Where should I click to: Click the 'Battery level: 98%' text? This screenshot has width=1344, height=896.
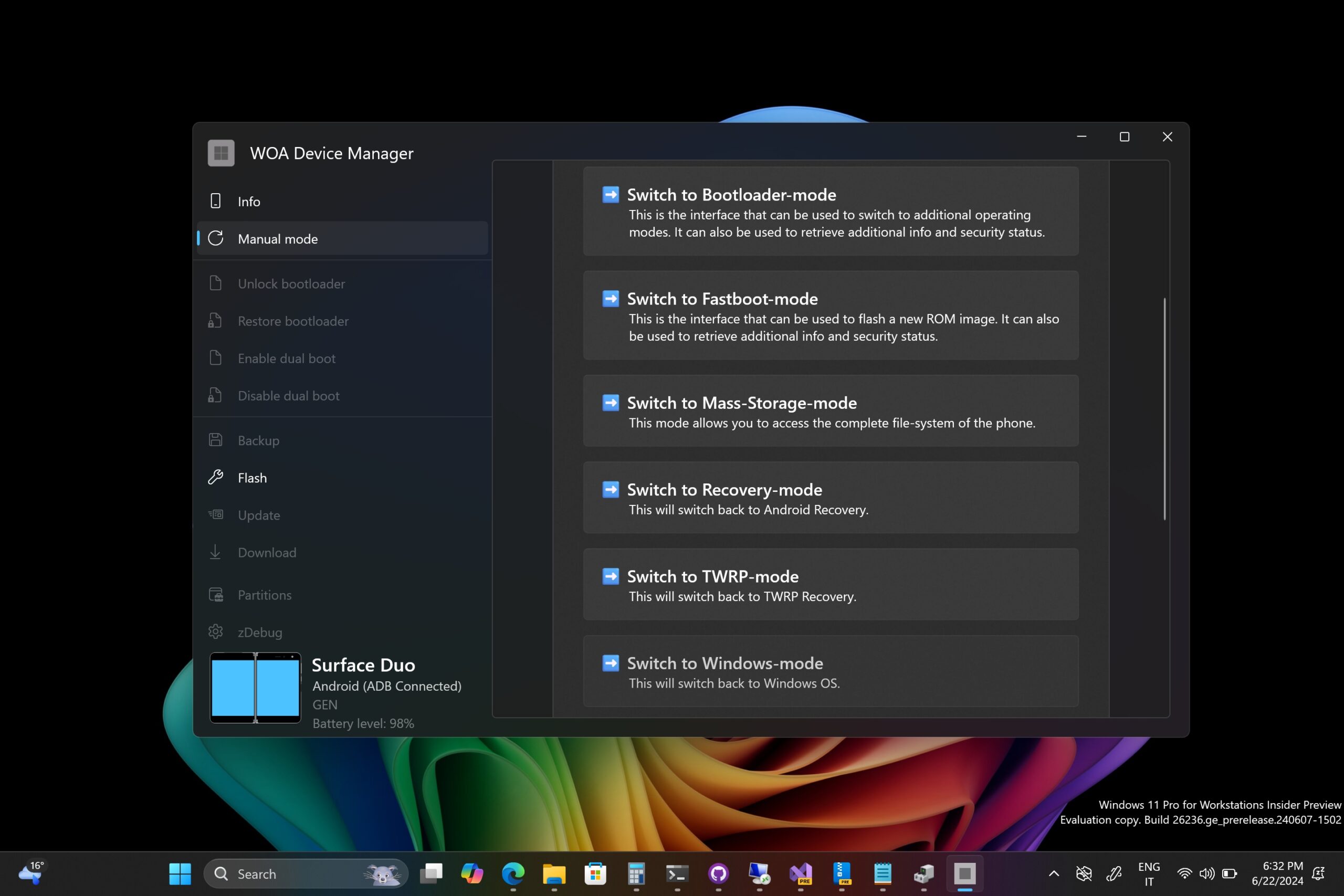[363, 723]
